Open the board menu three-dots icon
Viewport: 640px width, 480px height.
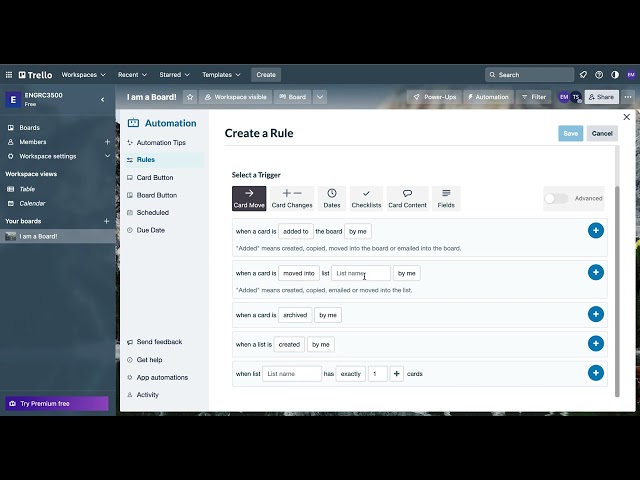point(628,97)
